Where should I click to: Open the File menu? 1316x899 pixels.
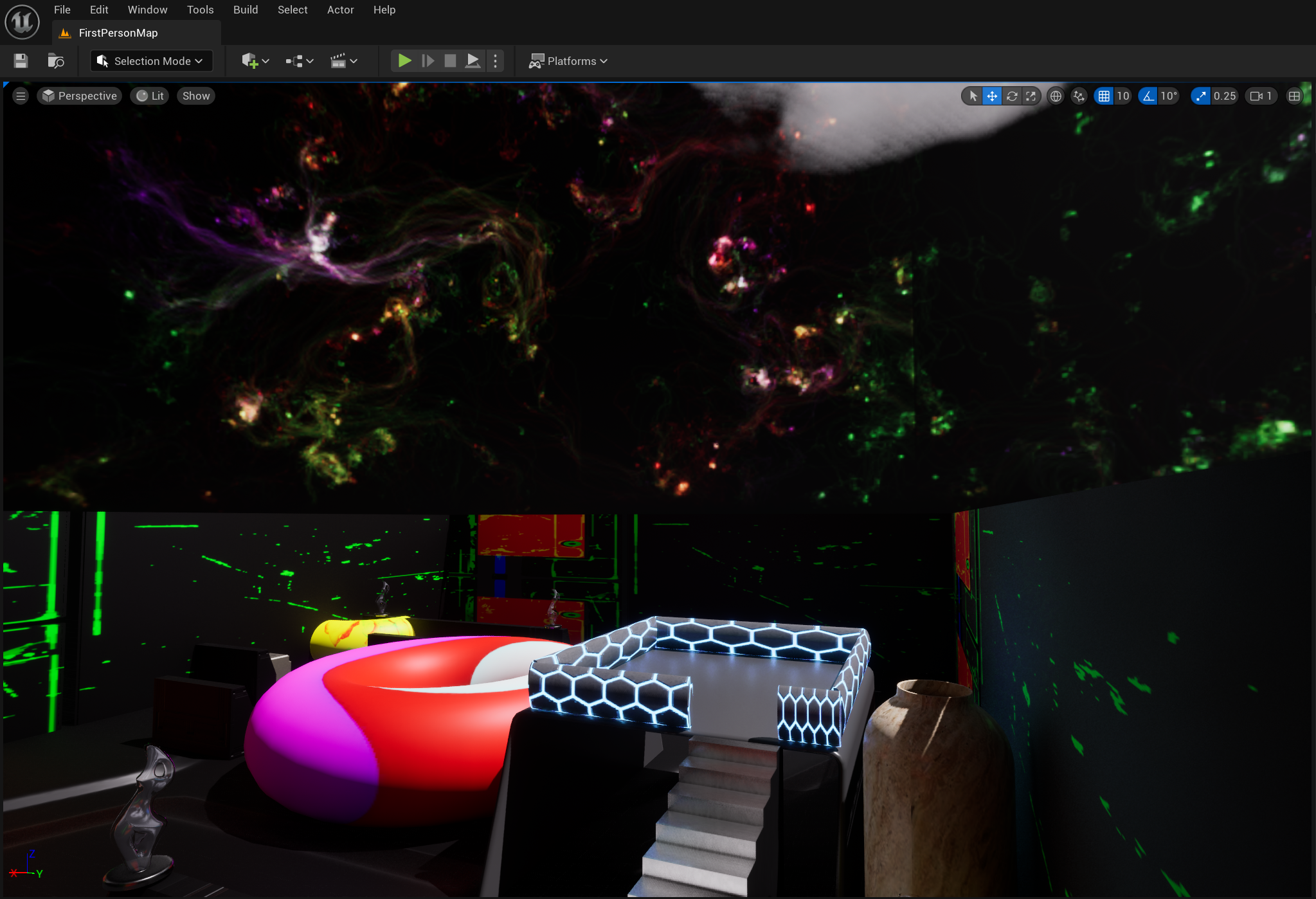coord(62,10)
